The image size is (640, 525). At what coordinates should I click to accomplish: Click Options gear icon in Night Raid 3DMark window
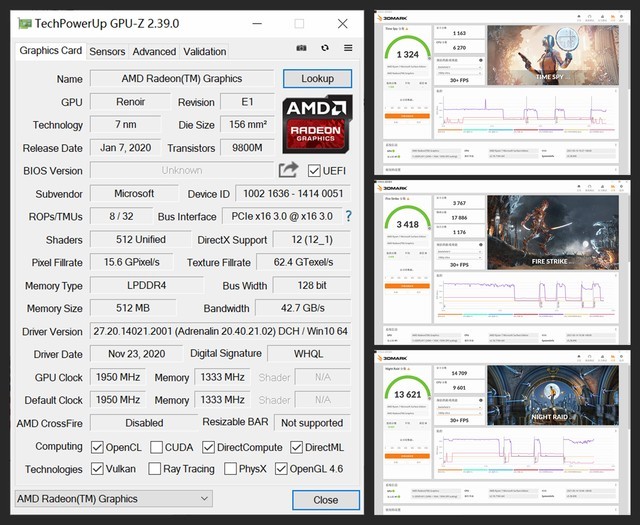[x=622, y=358]
